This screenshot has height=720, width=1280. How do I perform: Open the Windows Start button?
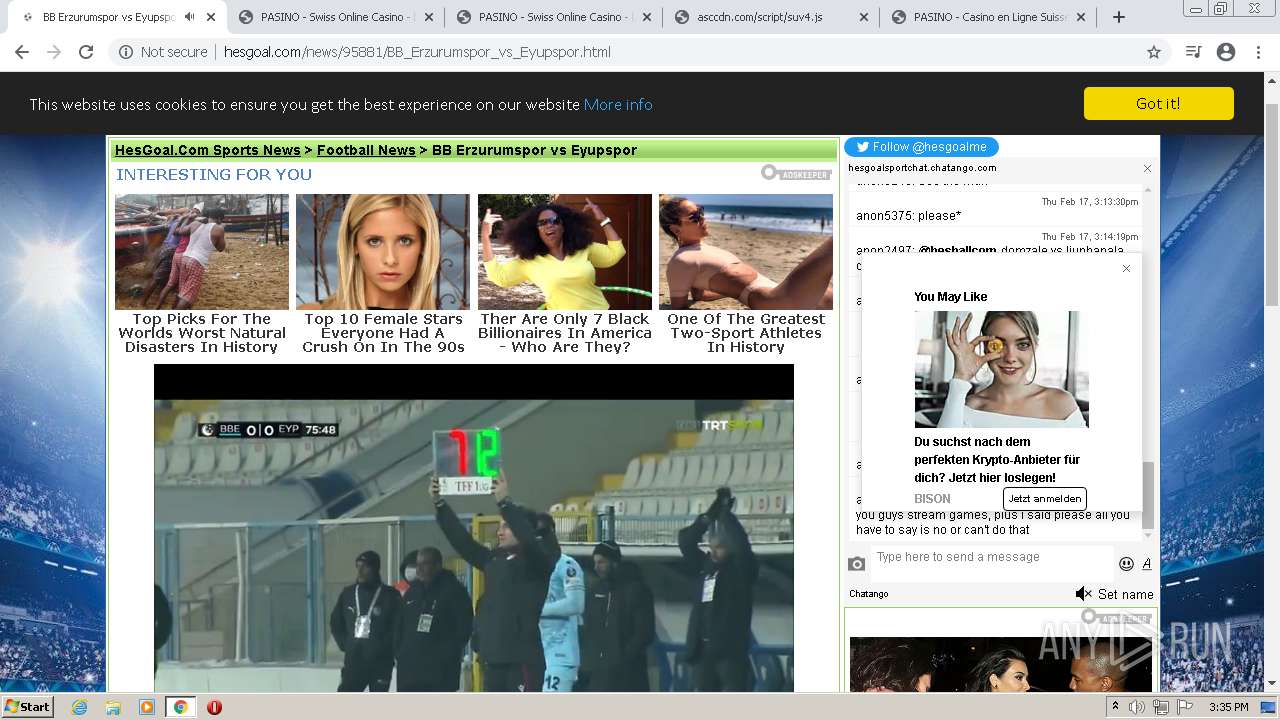pyautogui.click(x=27, y=706)
